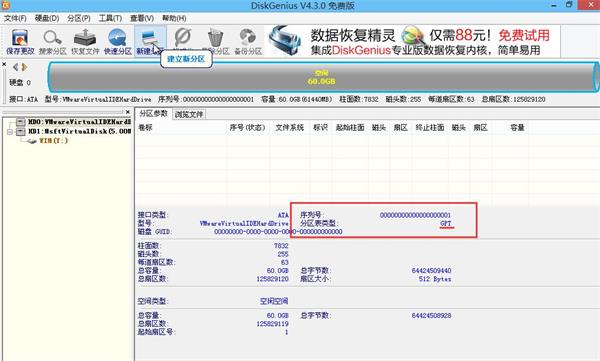
Task: Close the left disk tree panel
Action: point(128,112)
